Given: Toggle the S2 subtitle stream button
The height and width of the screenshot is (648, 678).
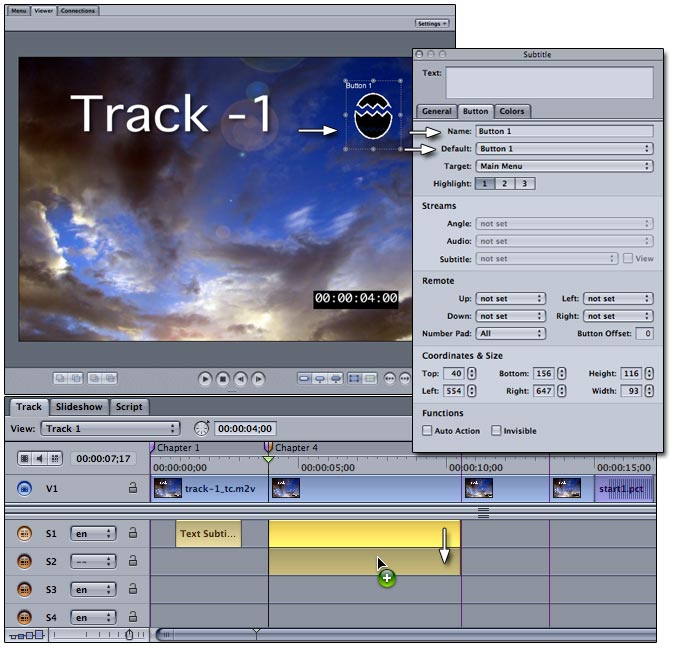Looking at the screenshot, I should 24,561.
